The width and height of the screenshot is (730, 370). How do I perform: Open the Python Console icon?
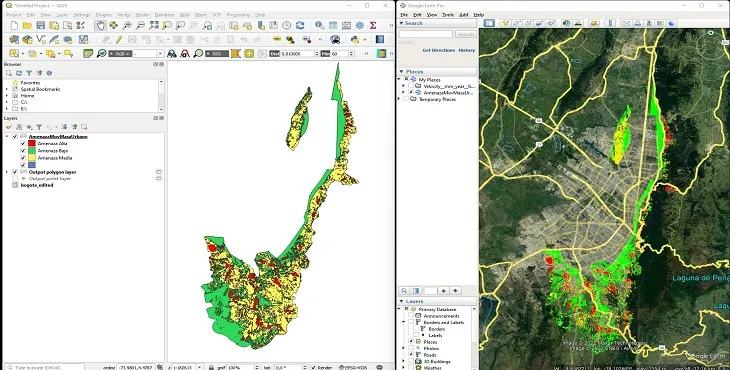355,40
